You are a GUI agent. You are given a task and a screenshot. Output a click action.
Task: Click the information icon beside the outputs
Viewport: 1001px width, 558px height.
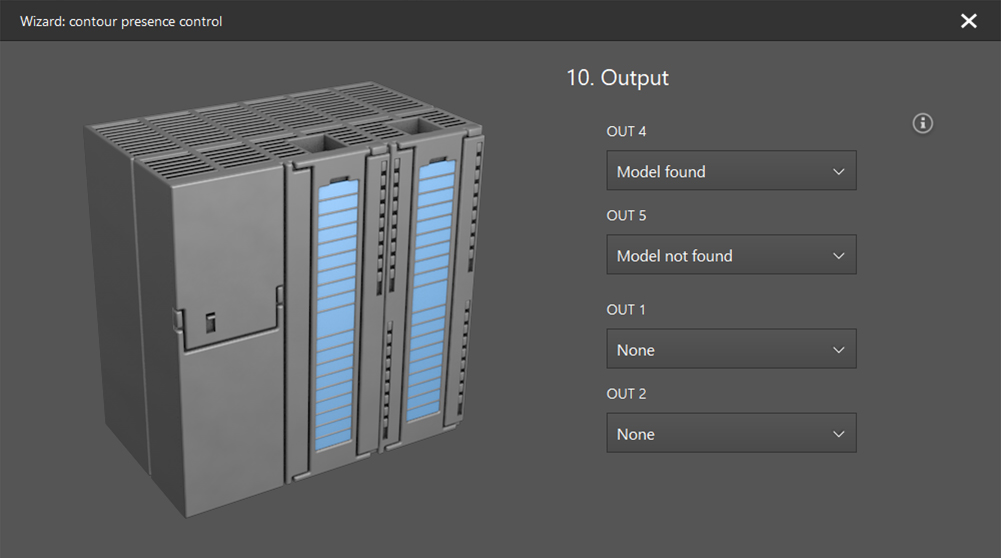click(x=923, y=123)
